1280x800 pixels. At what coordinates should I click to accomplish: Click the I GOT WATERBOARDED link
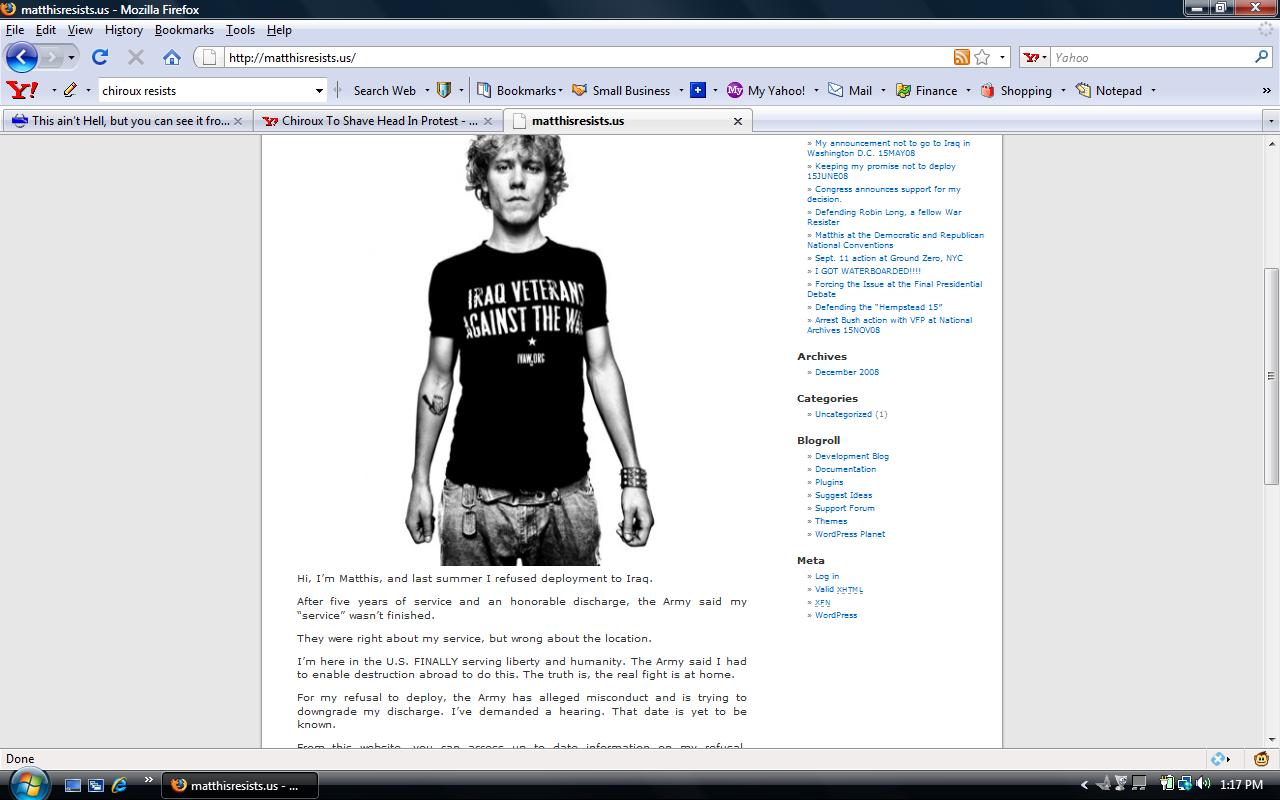[867, 271]
